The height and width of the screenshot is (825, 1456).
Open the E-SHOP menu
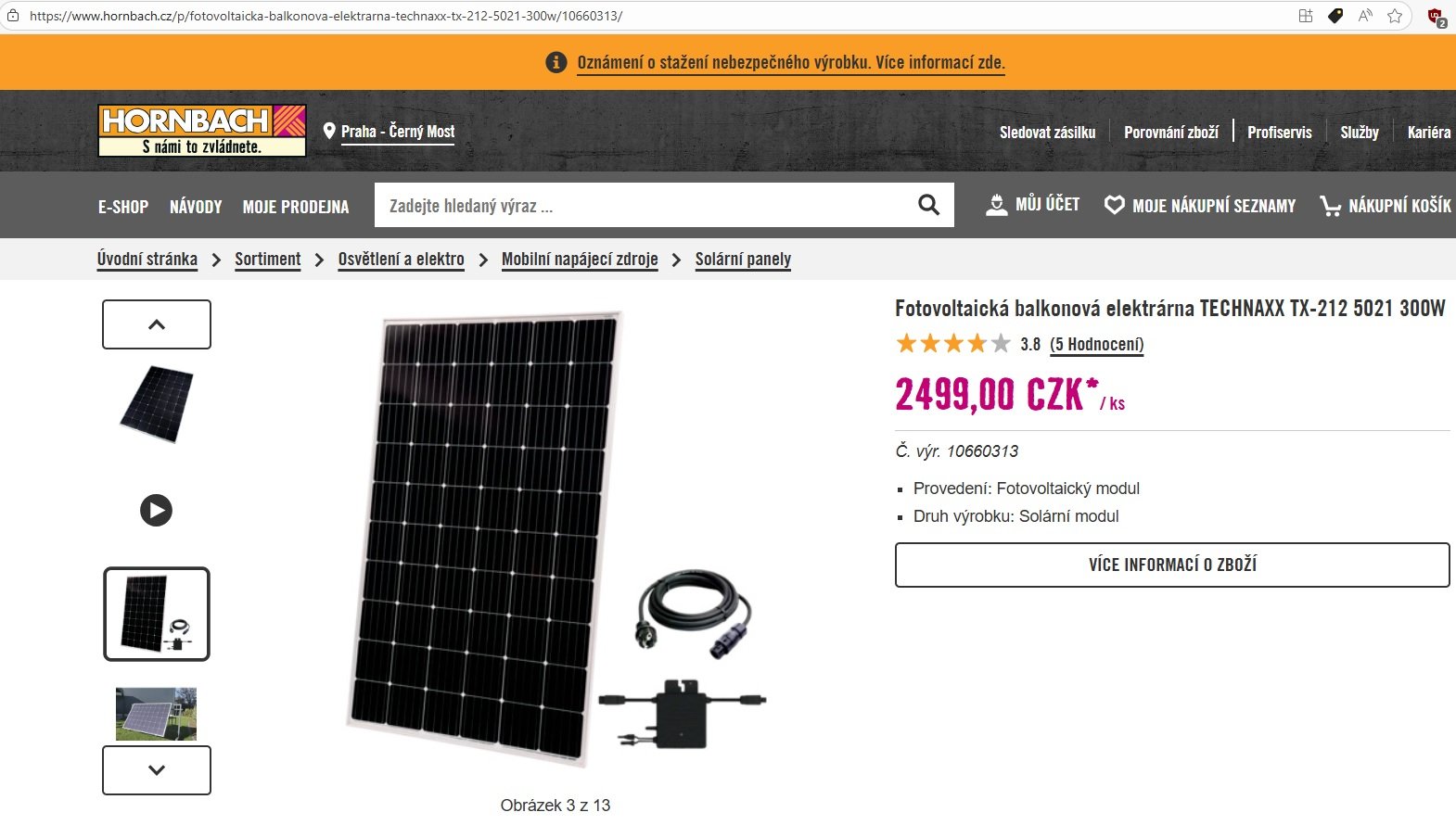pos(123,207)
